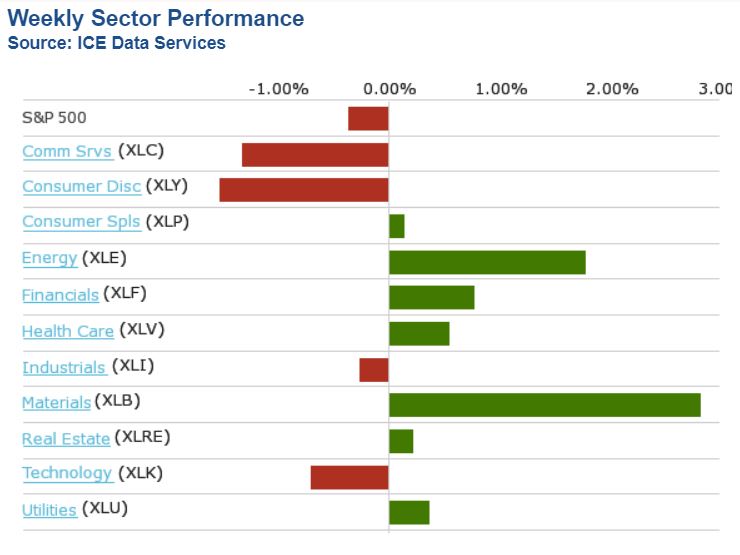Click the green Materials performance bar
The image size is (740, 555).
coord(544,405)
